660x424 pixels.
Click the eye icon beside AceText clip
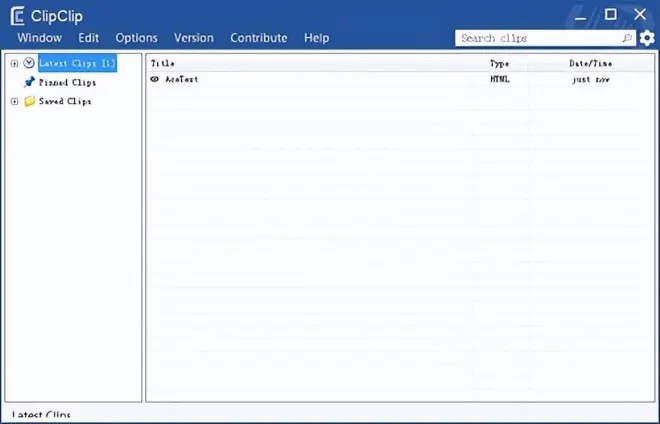(155, 79)
